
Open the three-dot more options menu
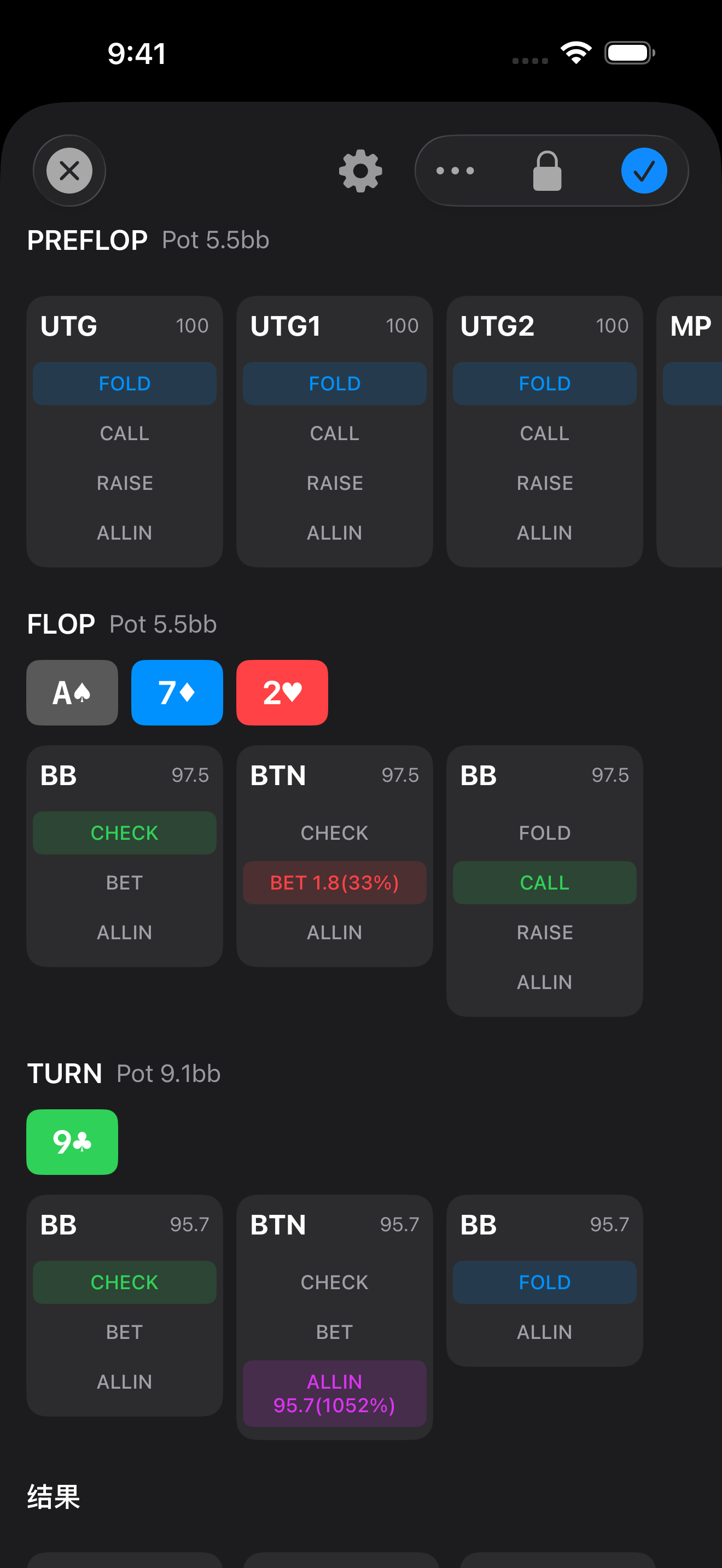click(x=455, y=171)
